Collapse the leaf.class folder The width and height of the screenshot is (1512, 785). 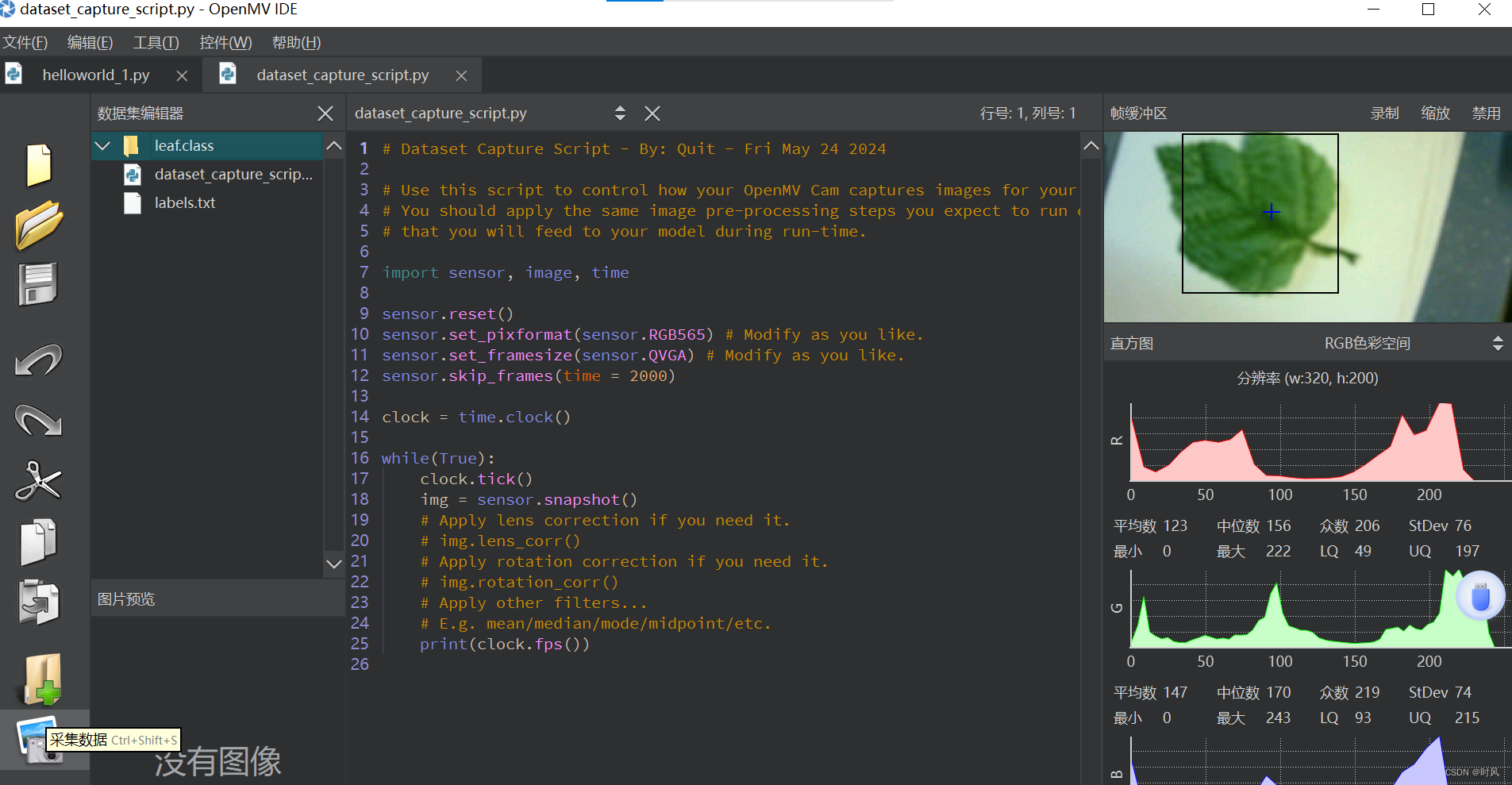(x=102, y=145)
